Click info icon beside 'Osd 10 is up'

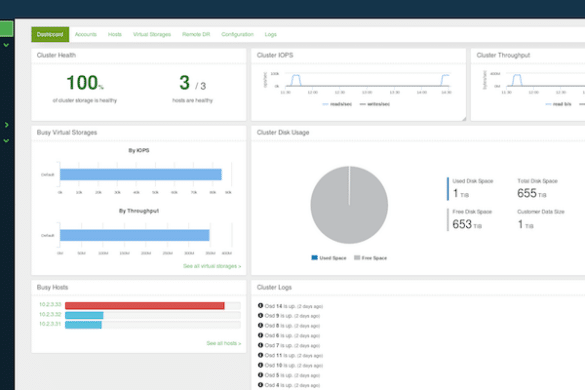(x=260, y=365)
